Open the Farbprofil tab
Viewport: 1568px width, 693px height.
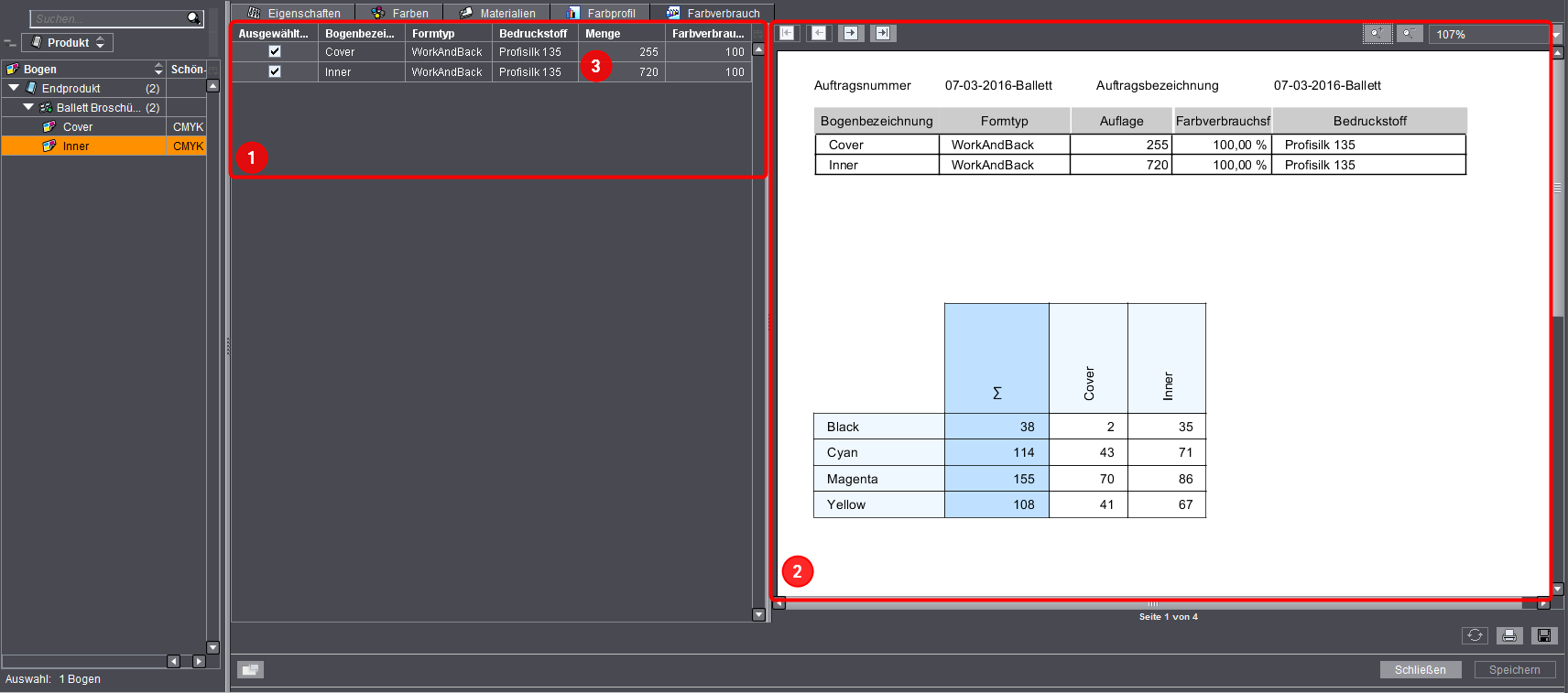(601, 13)
